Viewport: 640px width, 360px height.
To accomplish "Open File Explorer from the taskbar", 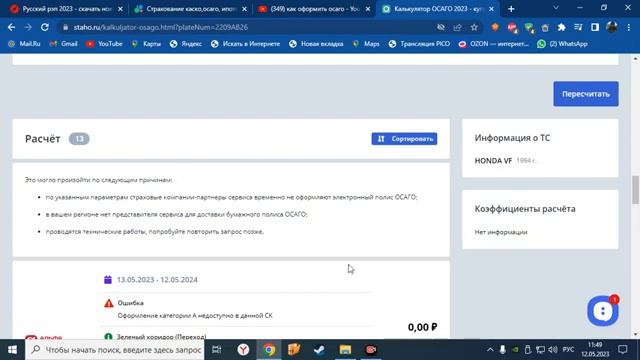I will (345, 350).
